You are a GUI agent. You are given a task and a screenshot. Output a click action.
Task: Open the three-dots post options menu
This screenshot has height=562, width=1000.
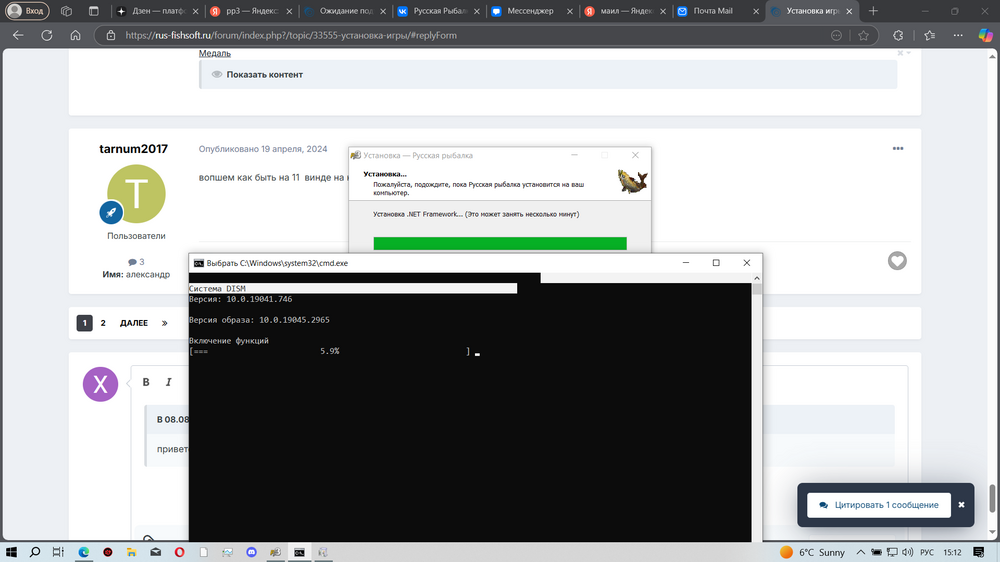(x=898, y=149)
